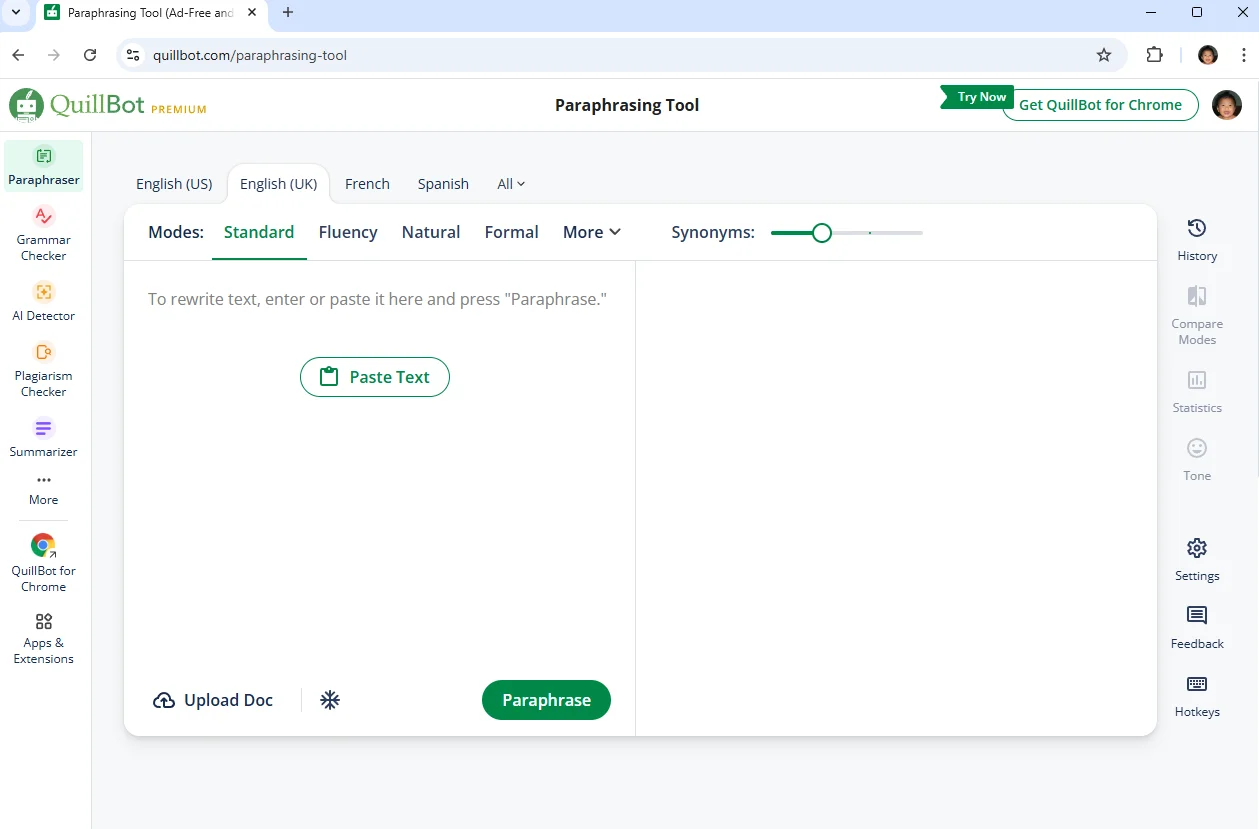Choose Fluency mode

(x=348, y=232)
